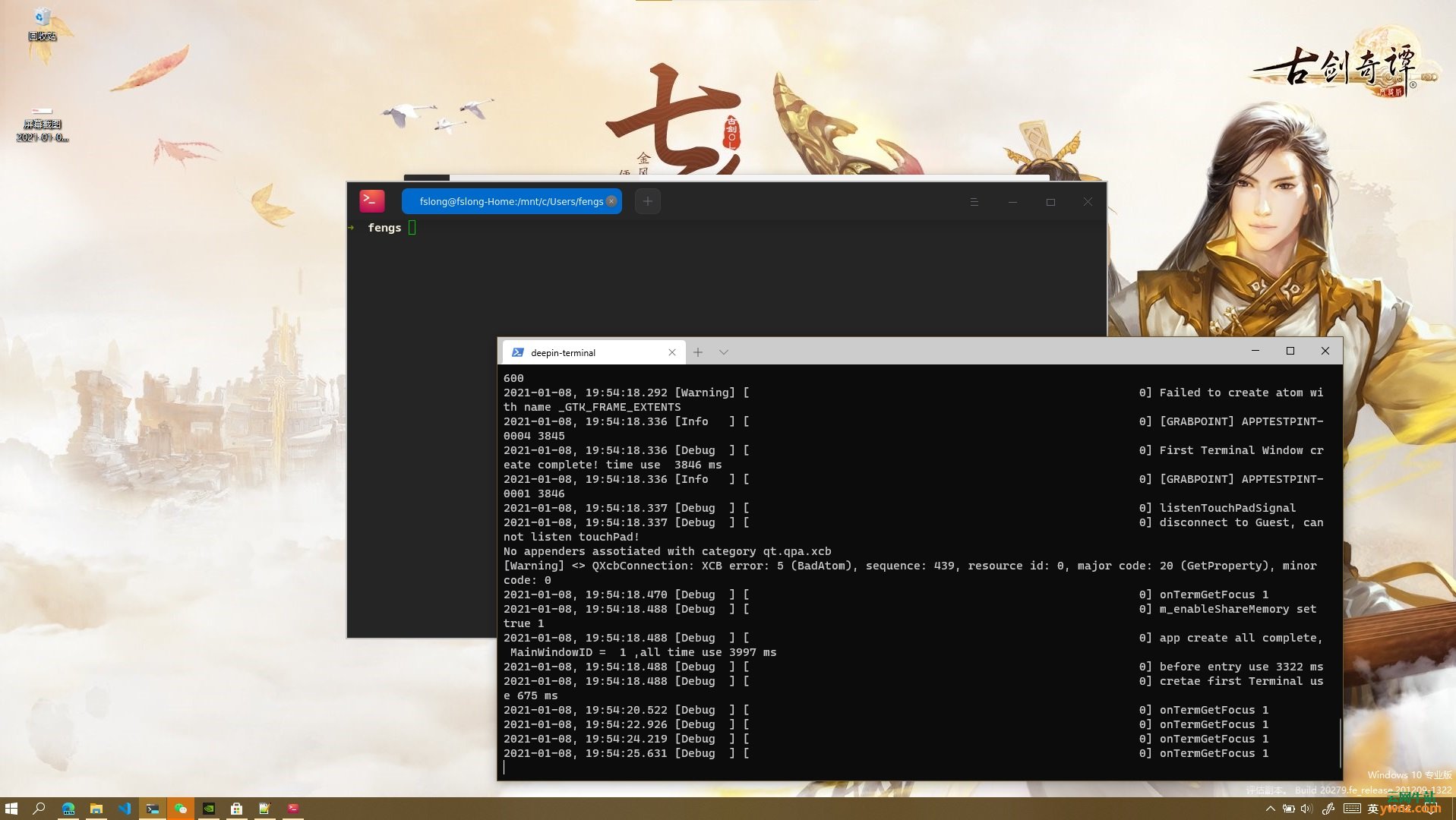Open a new tab in Windows Terminal
The width and height of the screenshot is (1456, 820).
(x=698, y=352)
